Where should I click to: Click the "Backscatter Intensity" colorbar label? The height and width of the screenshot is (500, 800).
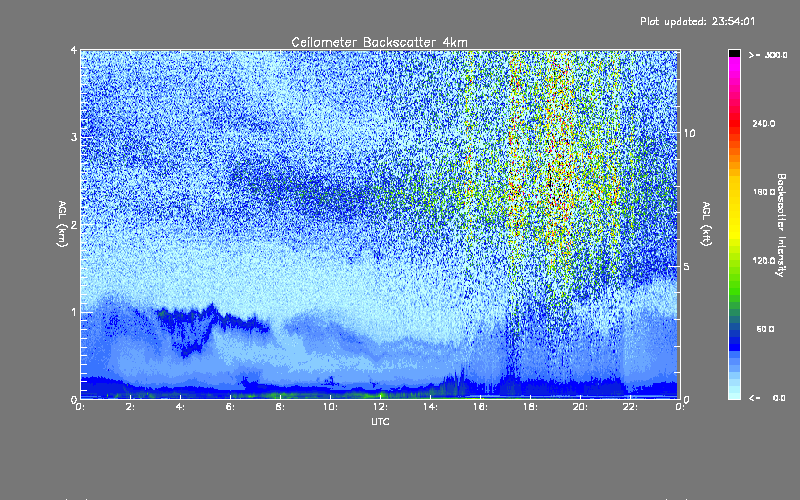(781, 225)
